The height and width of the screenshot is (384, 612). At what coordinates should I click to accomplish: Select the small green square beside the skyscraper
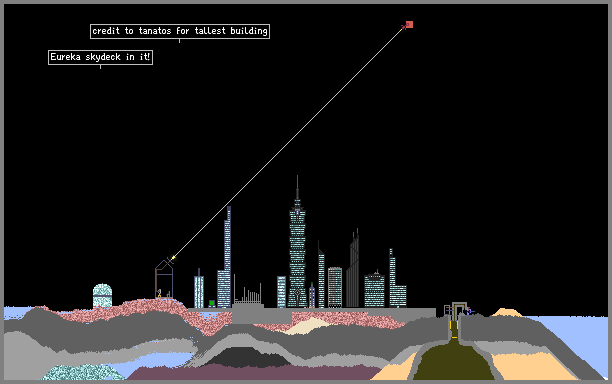[x=212, y=303]
